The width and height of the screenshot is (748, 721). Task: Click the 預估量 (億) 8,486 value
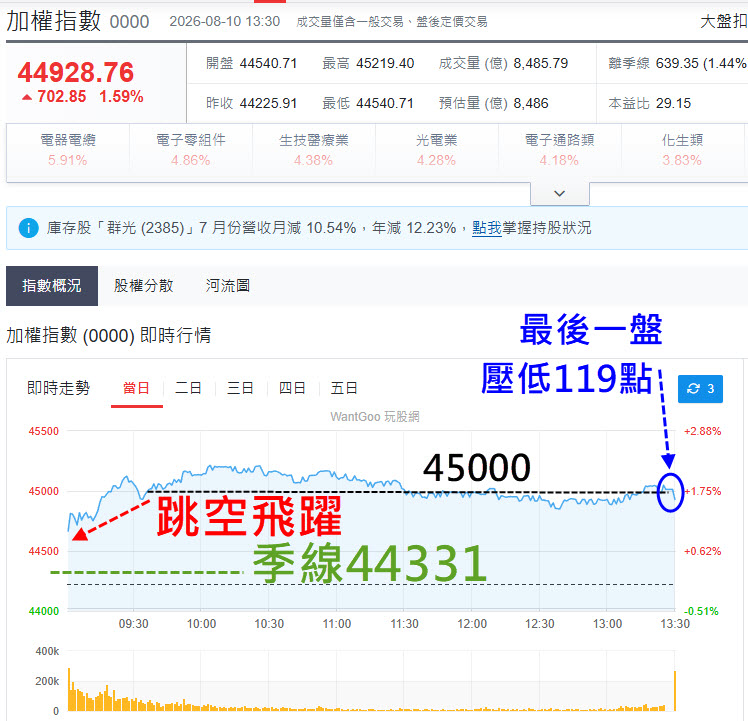pyautogui.click(x=531, y=103)
